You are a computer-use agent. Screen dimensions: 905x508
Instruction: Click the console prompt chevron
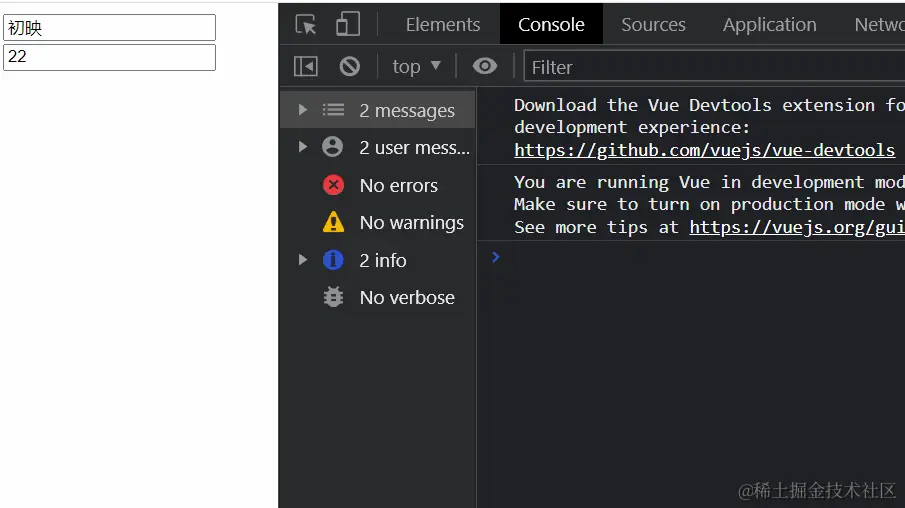pos(495,257)
